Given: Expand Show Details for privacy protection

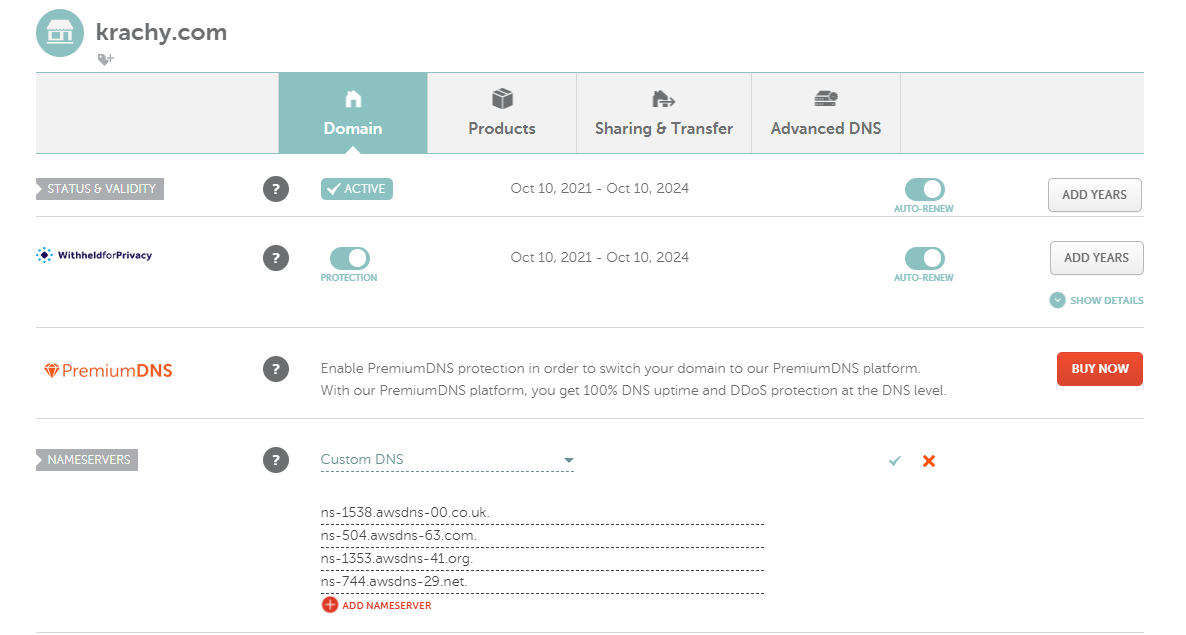Looking at the screenshot, I should click(x=1097, y=300).
